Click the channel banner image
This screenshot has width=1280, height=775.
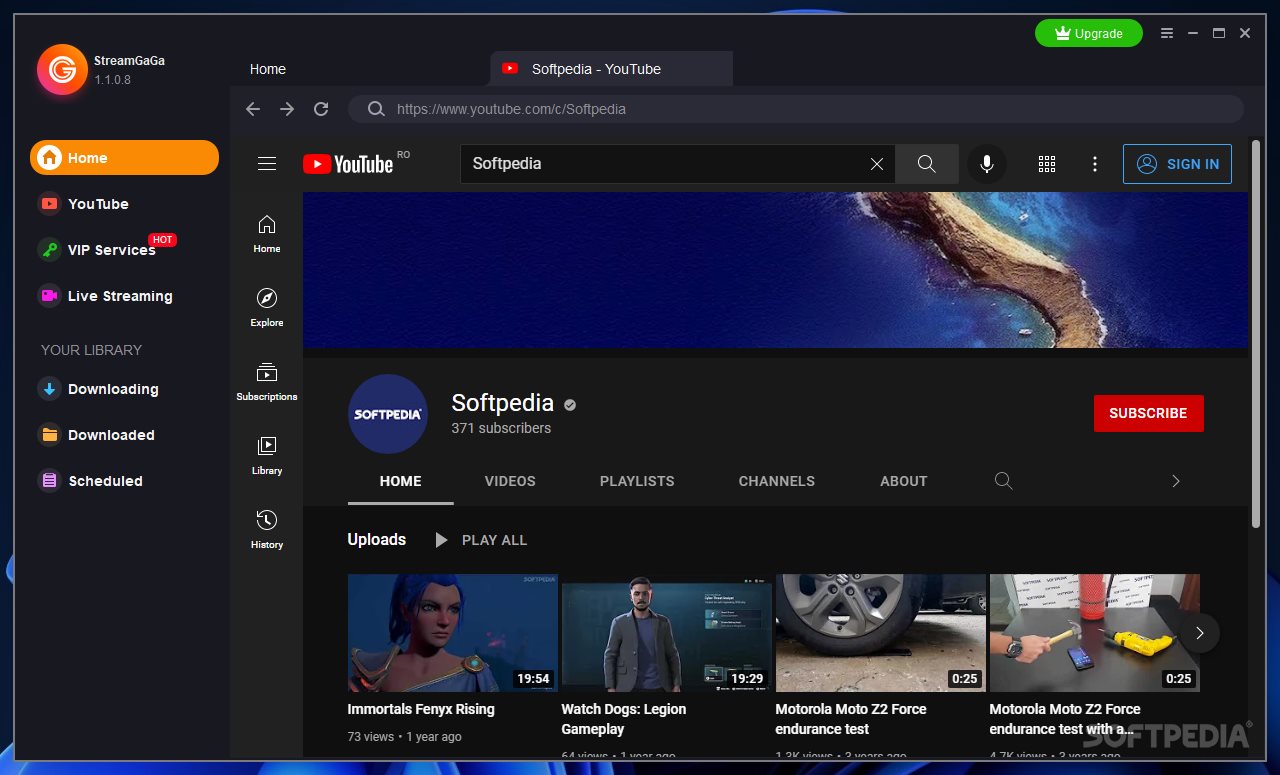pos(775,270)
